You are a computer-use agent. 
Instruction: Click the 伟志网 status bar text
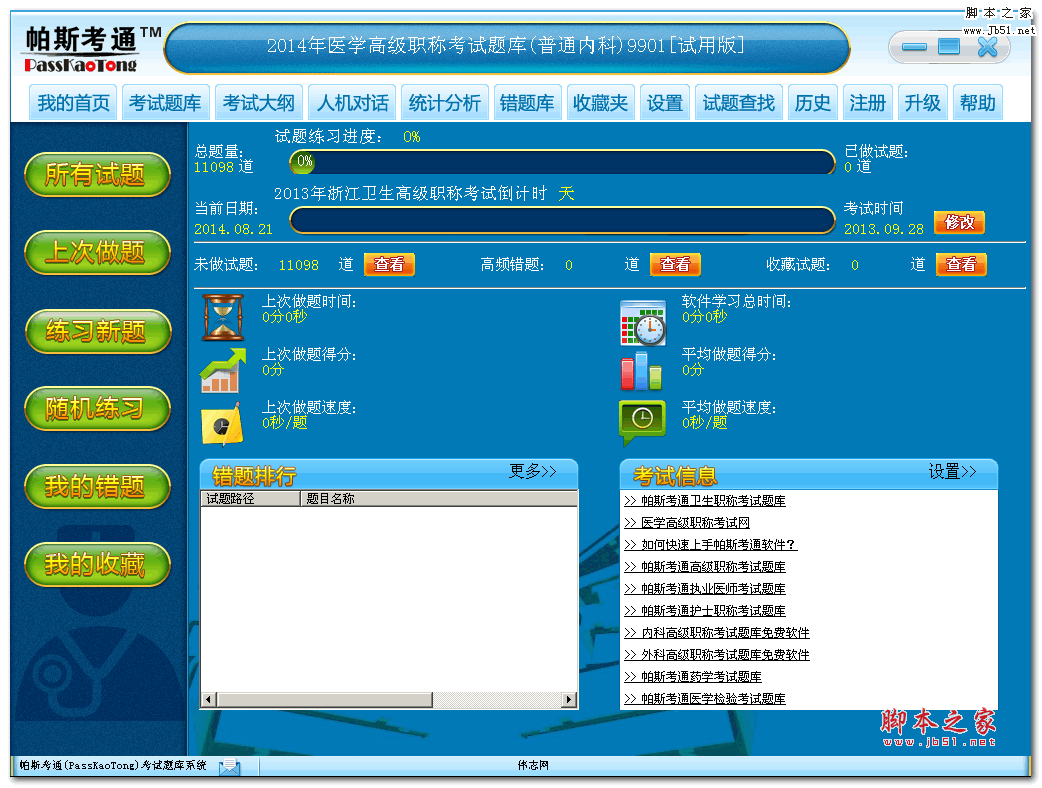click(533, 765)
